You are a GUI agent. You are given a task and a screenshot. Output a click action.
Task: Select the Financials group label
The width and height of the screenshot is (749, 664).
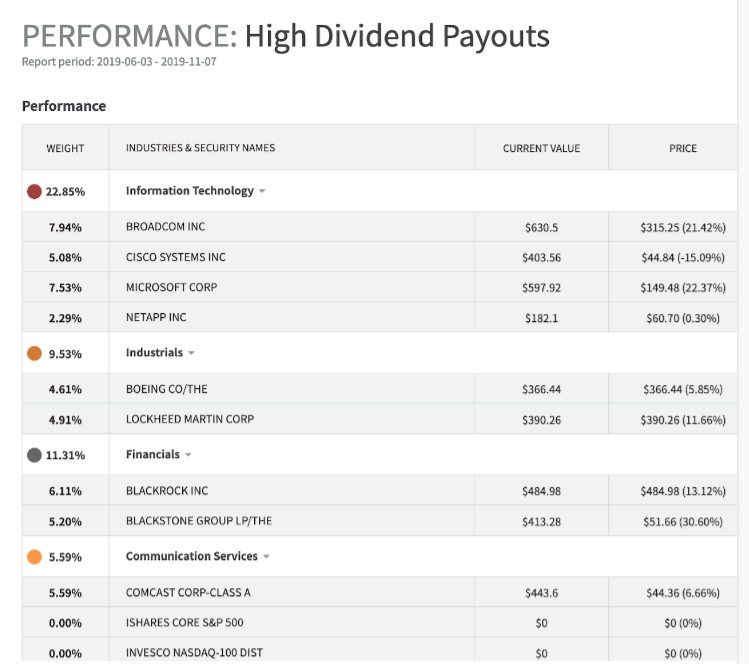click(x=153, y=454)
